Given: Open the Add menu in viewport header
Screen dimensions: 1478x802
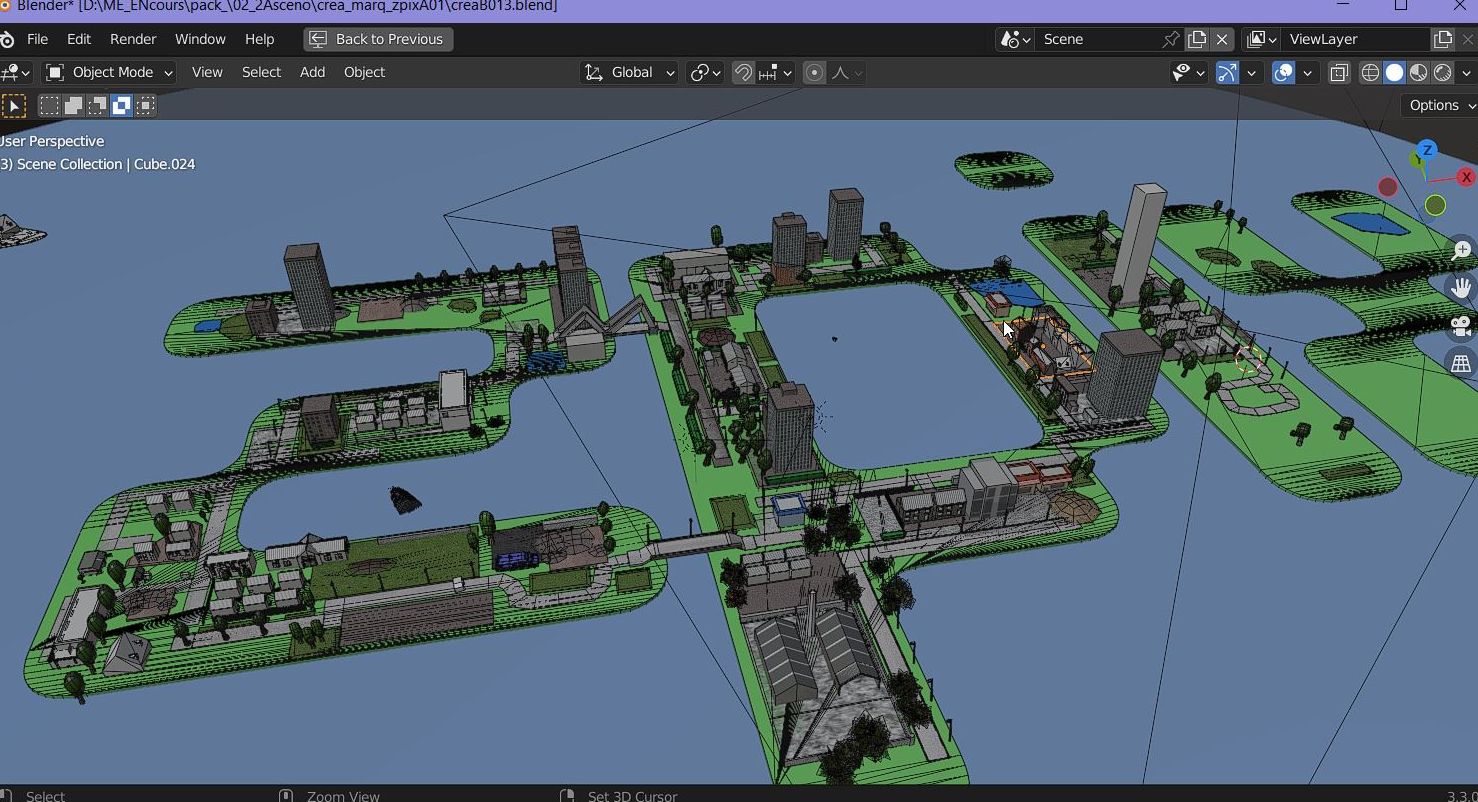Looking at the screenshot, I should [x=312, y=72].
